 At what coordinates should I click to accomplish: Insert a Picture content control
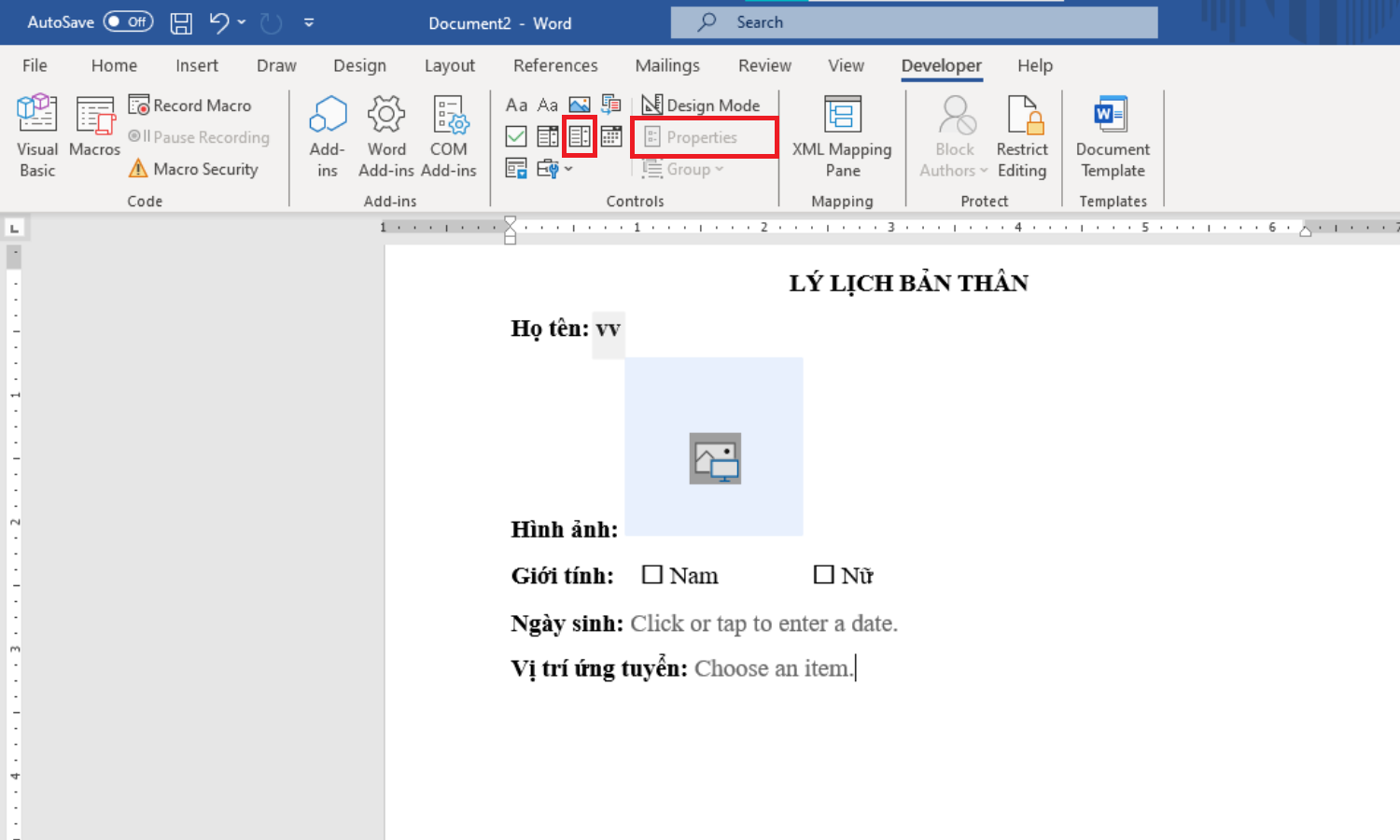point(581,105)
